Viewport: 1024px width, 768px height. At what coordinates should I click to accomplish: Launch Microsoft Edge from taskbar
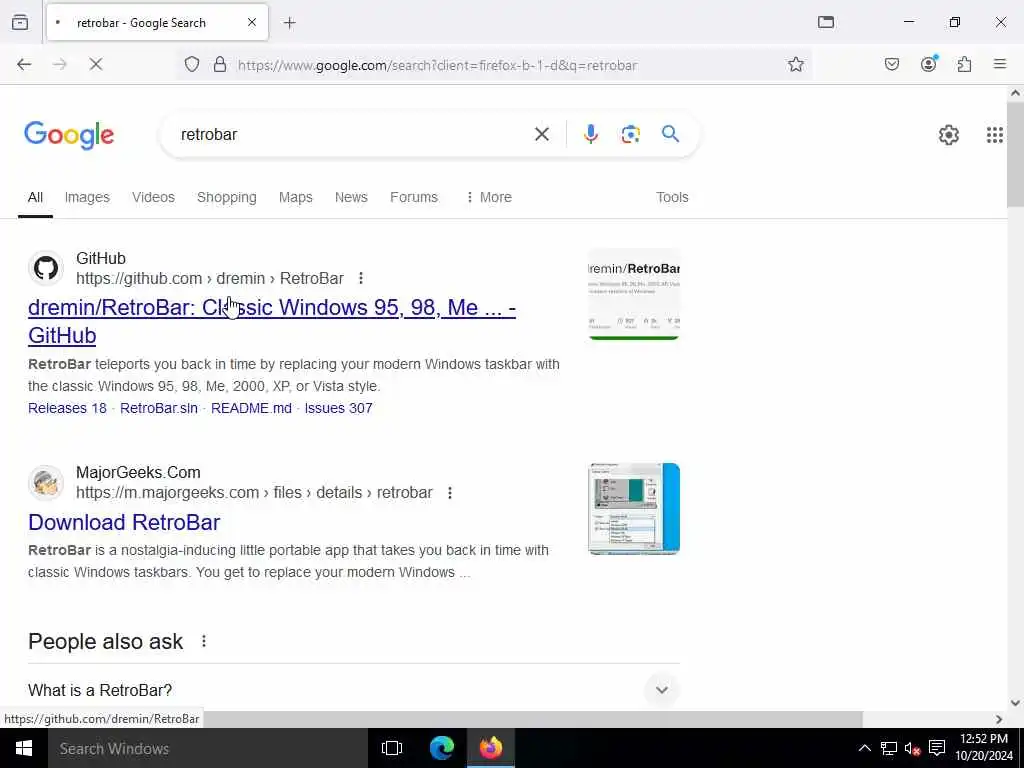point(441,748)
